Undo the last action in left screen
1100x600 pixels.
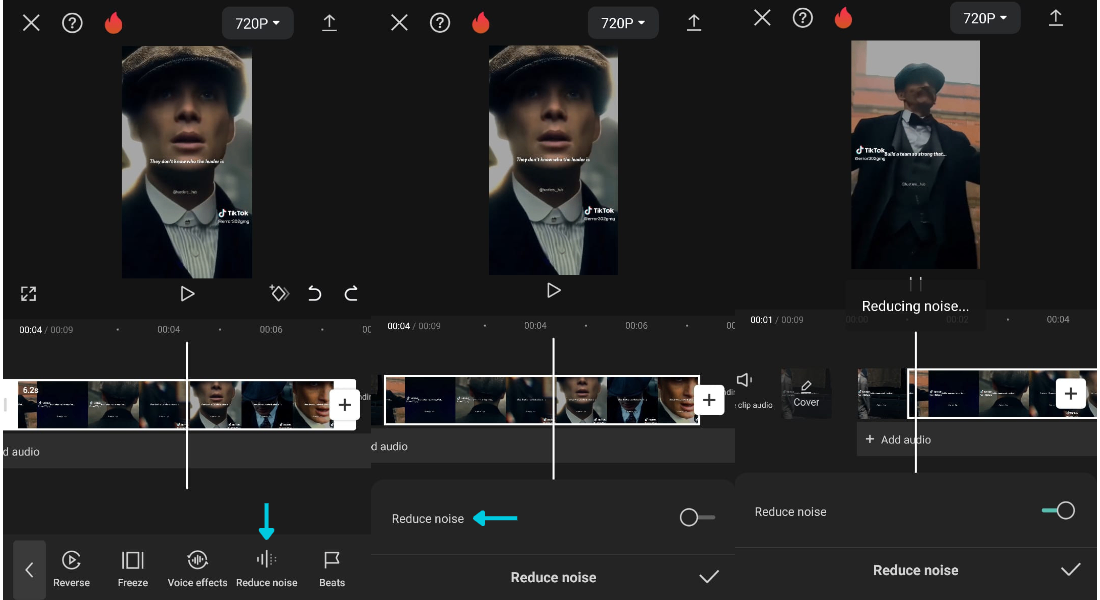point(314,293)
